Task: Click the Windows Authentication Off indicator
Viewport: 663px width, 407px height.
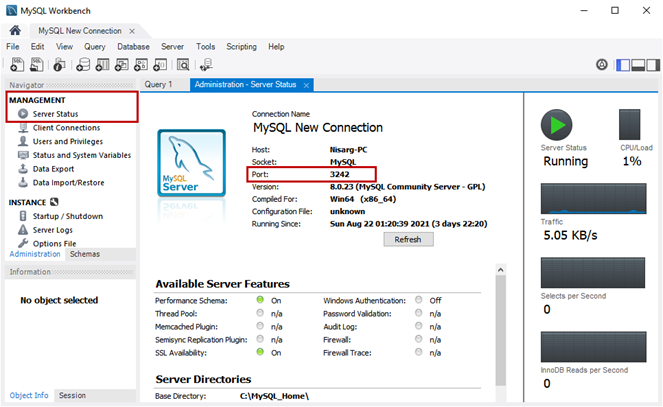Action: point(419,300)
